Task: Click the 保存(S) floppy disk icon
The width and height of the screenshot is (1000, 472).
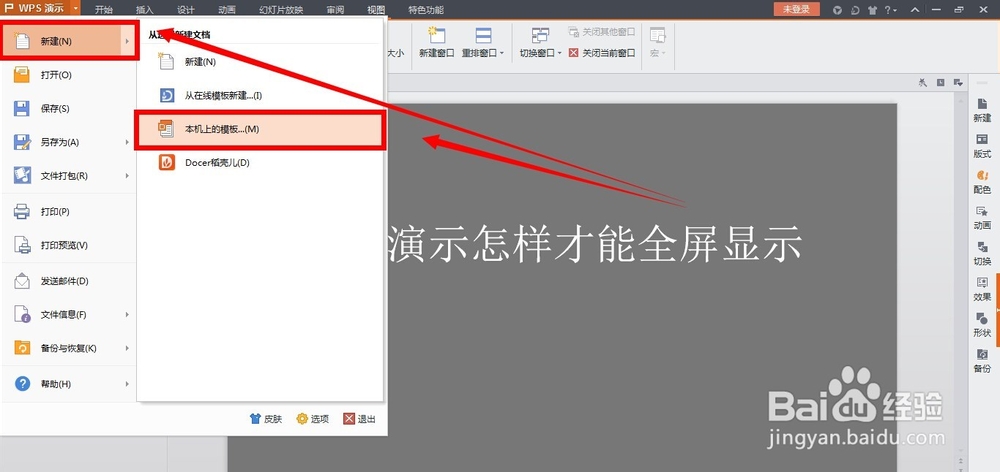Action: pyautogui.click(x=22, y=108)
